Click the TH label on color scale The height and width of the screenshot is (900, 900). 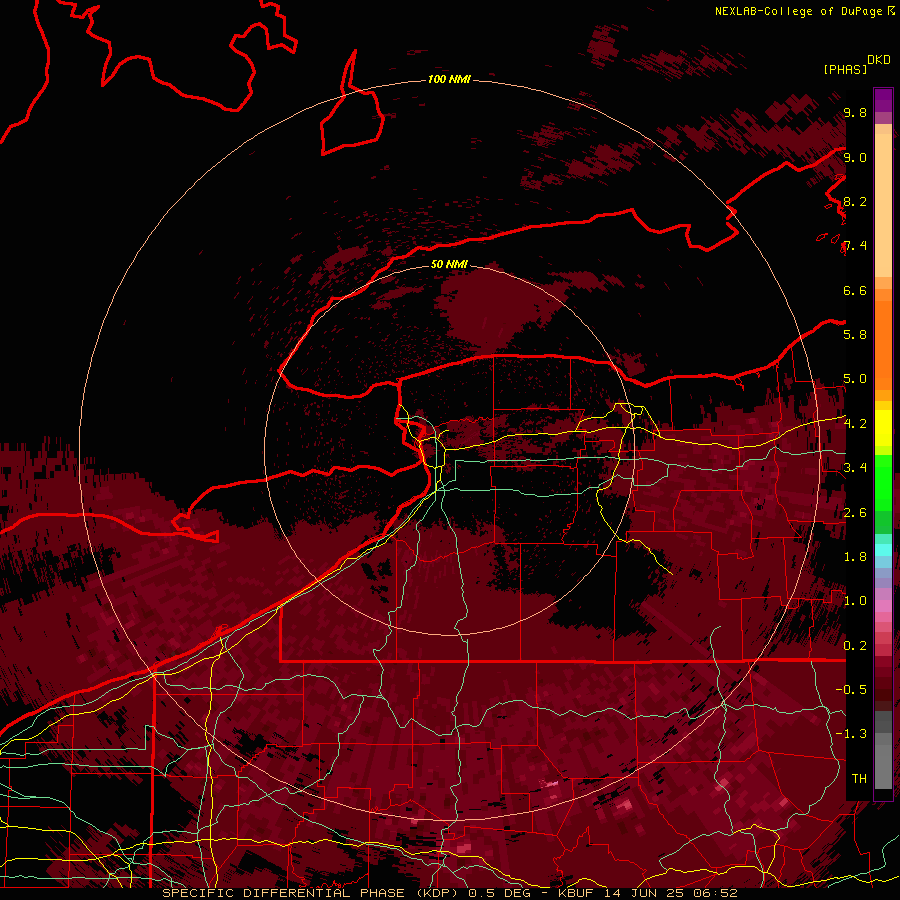coord(859,779)
